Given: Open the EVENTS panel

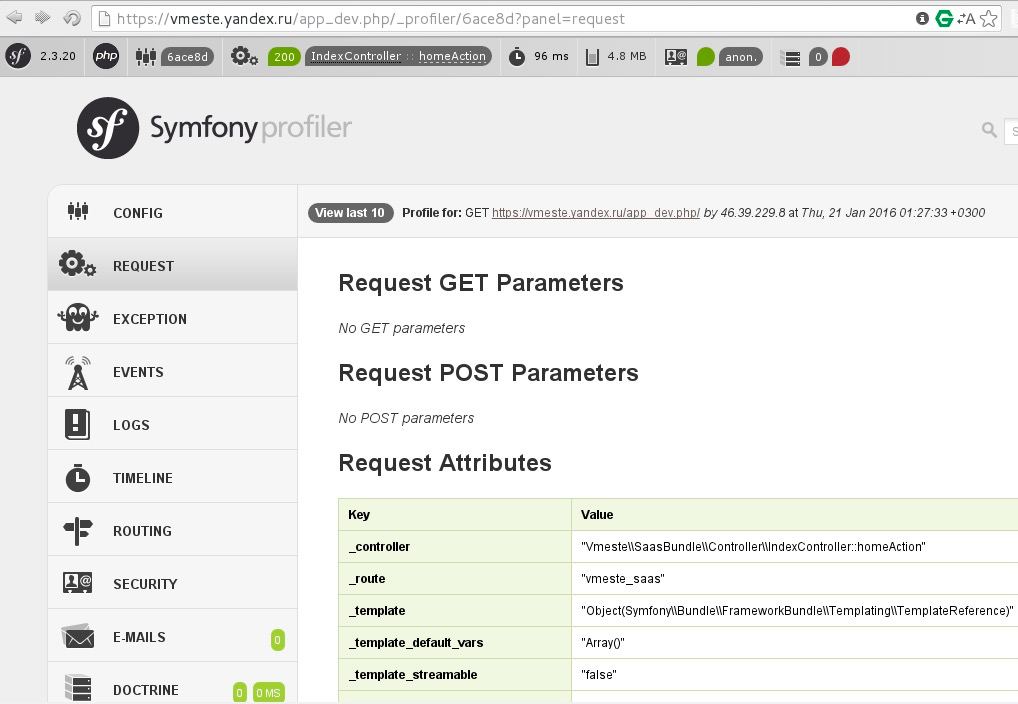Looking at the screenshot, I should pyautogui.click(x=173, y=371).
